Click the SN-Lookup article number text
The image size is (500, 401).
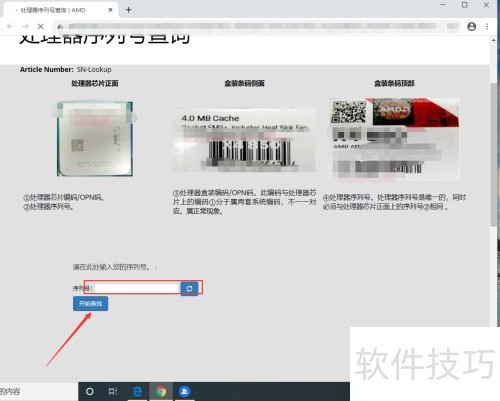tap(94, 70)
